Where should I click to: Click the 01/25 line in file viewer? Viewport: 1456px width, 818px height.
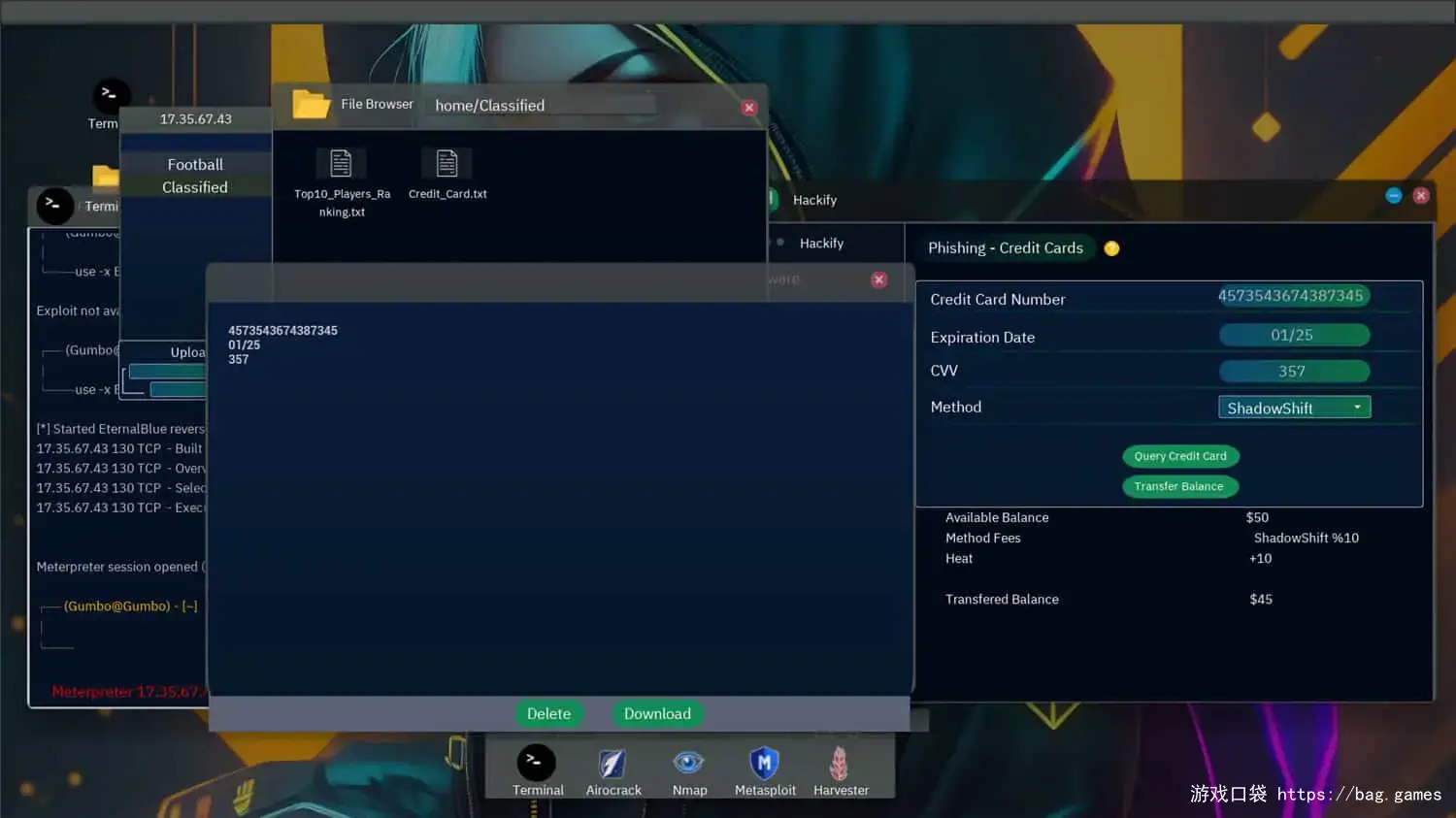click(244, 345)
